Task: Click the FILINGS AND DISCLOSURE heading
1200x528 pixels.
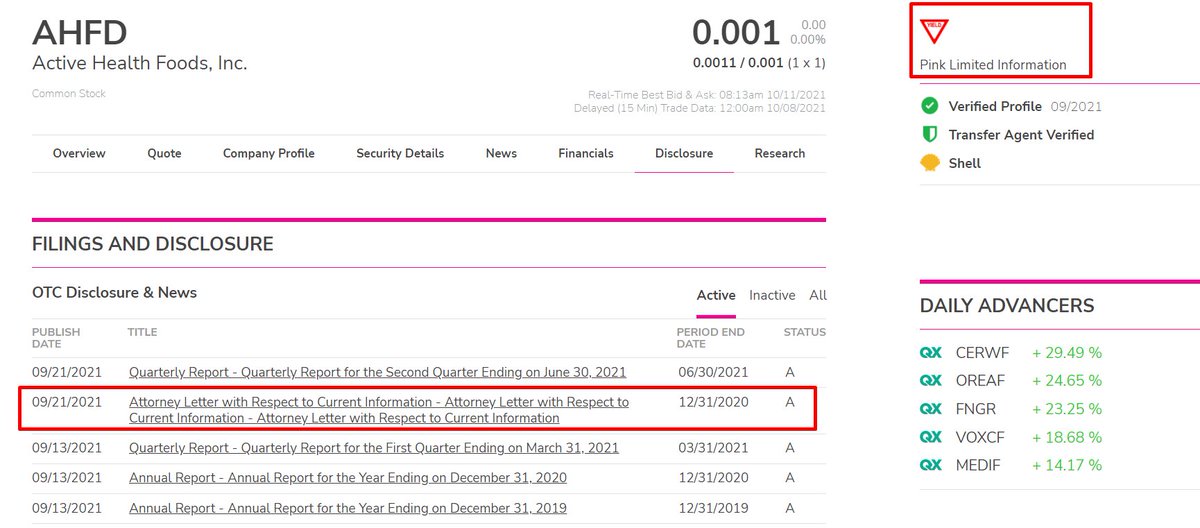Action: tap(152, 244)
